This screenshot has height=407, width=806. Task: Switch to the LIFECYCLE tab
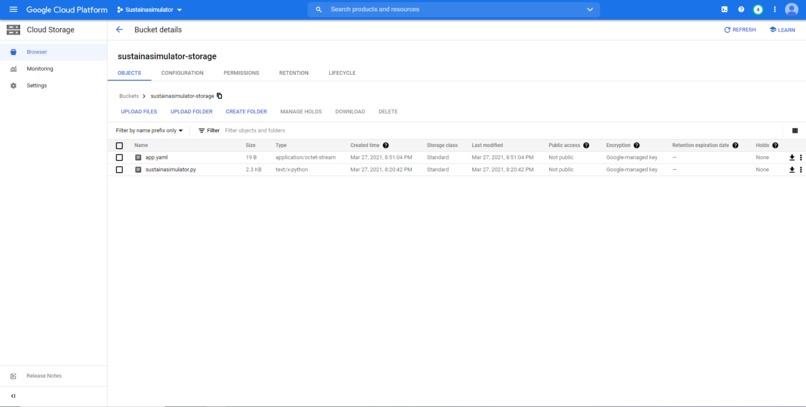[342, 73]
